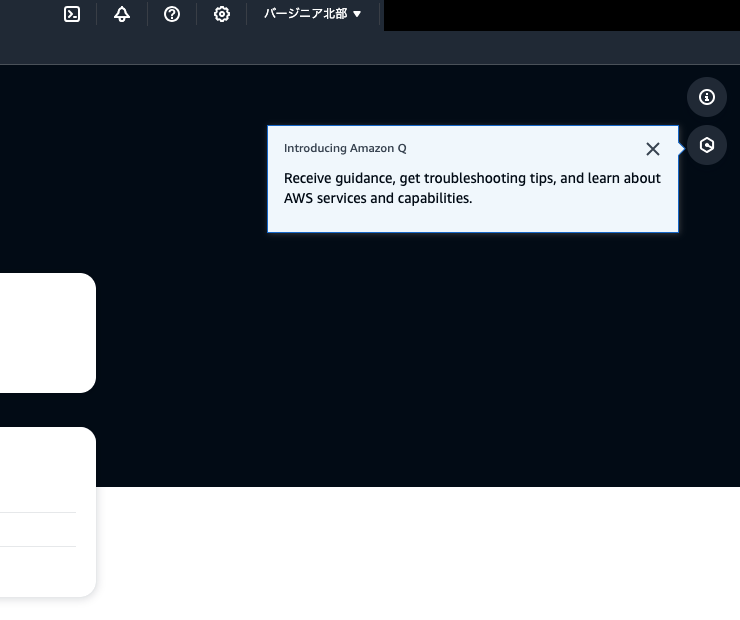Open the AWS CloudShell terminal icon
The width and height of the screenshot is (740, 620).
72,14
